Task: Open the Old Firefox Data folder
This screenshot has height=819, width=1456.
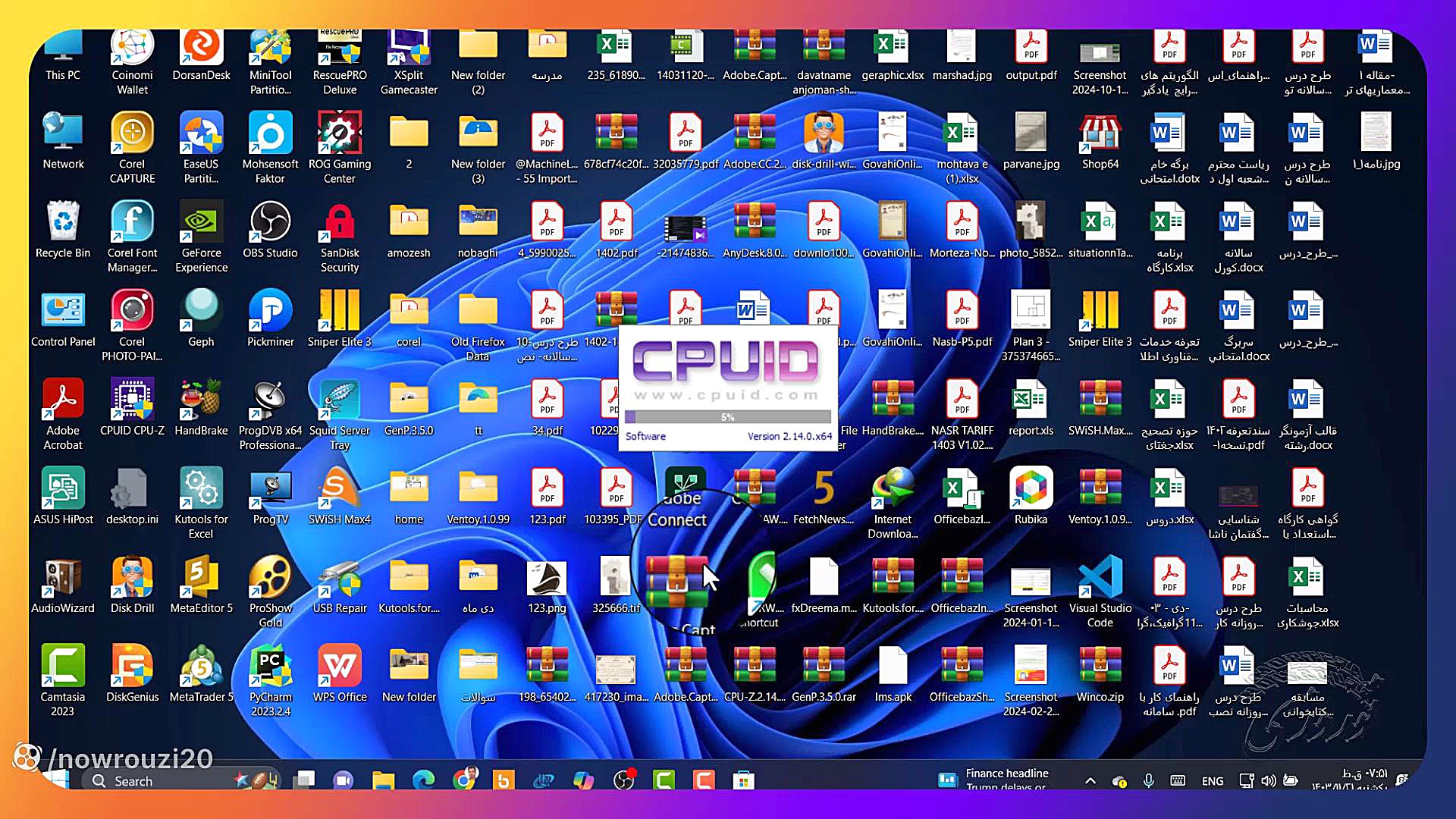Action: [478, 325]
